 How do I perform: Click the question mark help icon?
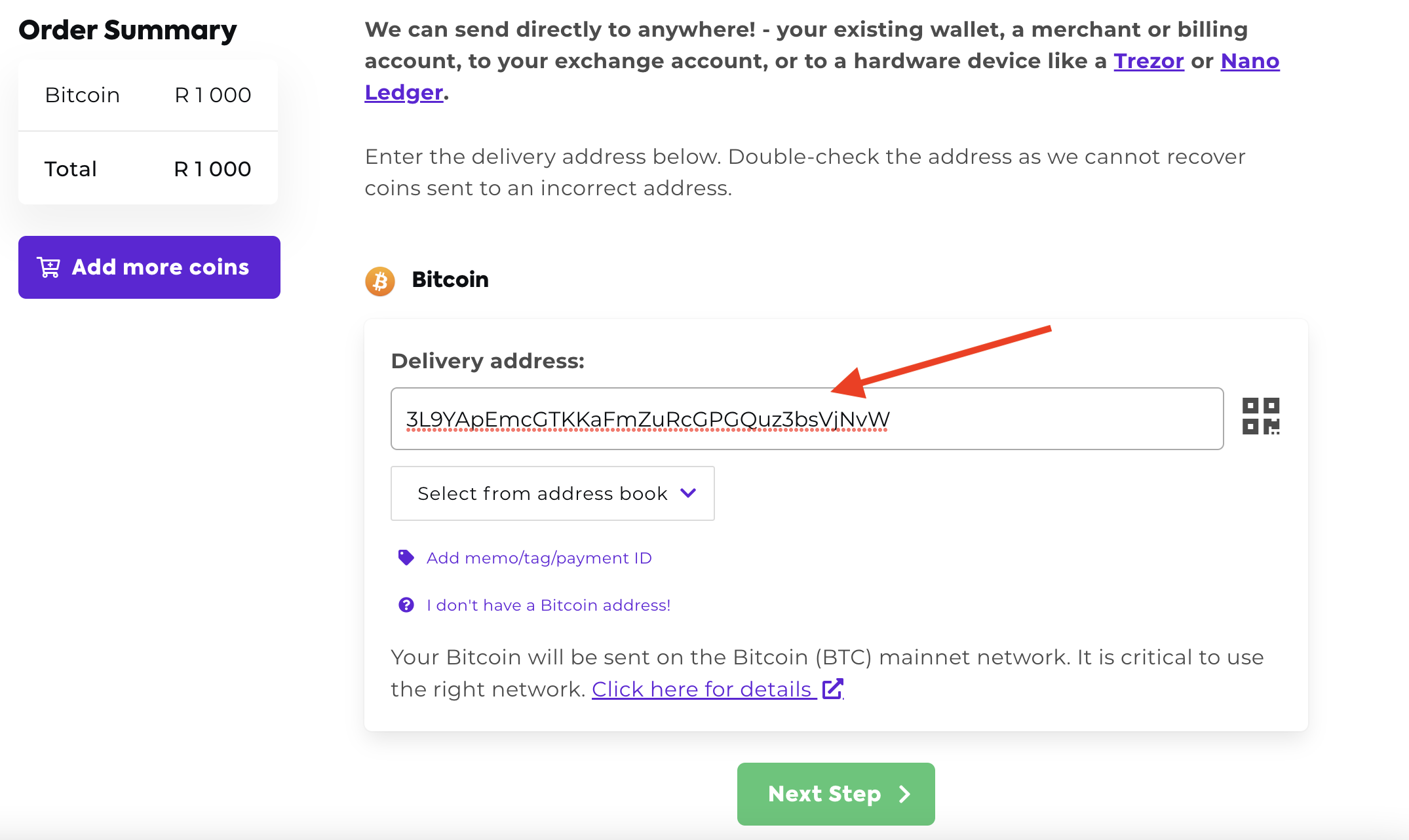pyautogui.click(x=406, y=605)
